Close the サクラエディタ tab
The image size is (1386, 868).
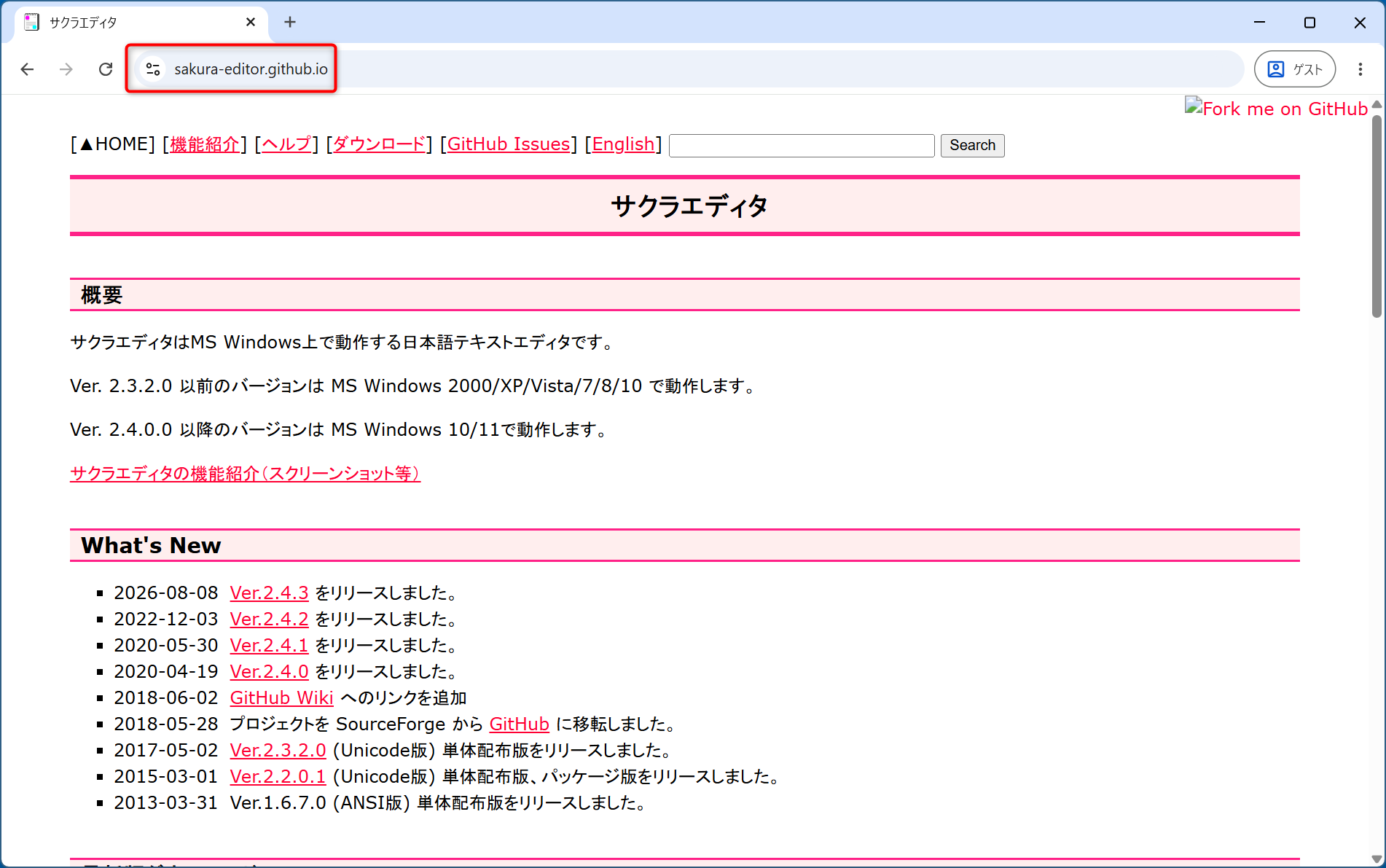[251, 23]
